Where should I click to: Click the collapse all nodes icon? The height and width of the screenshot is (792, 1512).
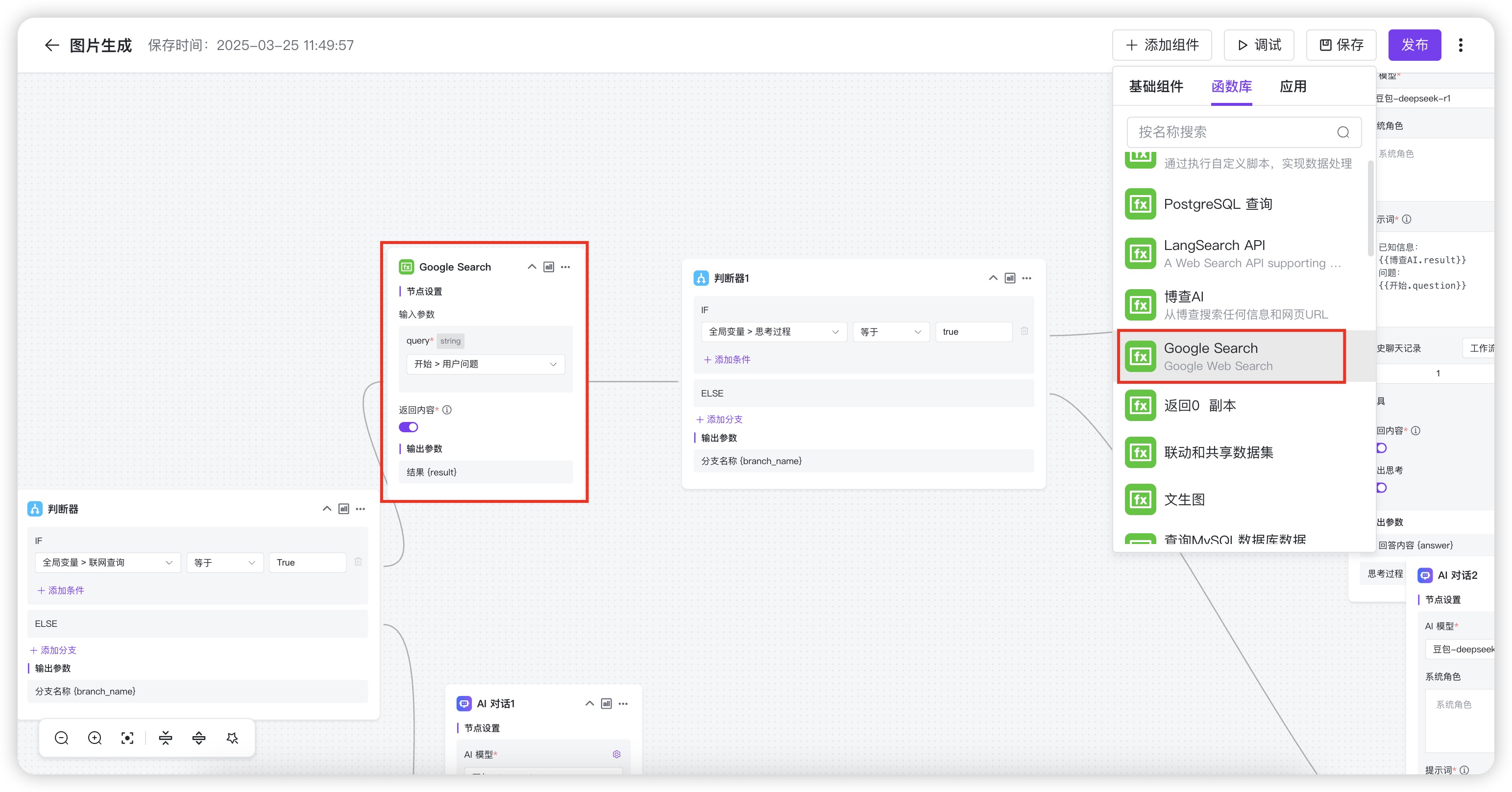pyautogui.click(x=166, y=738)
